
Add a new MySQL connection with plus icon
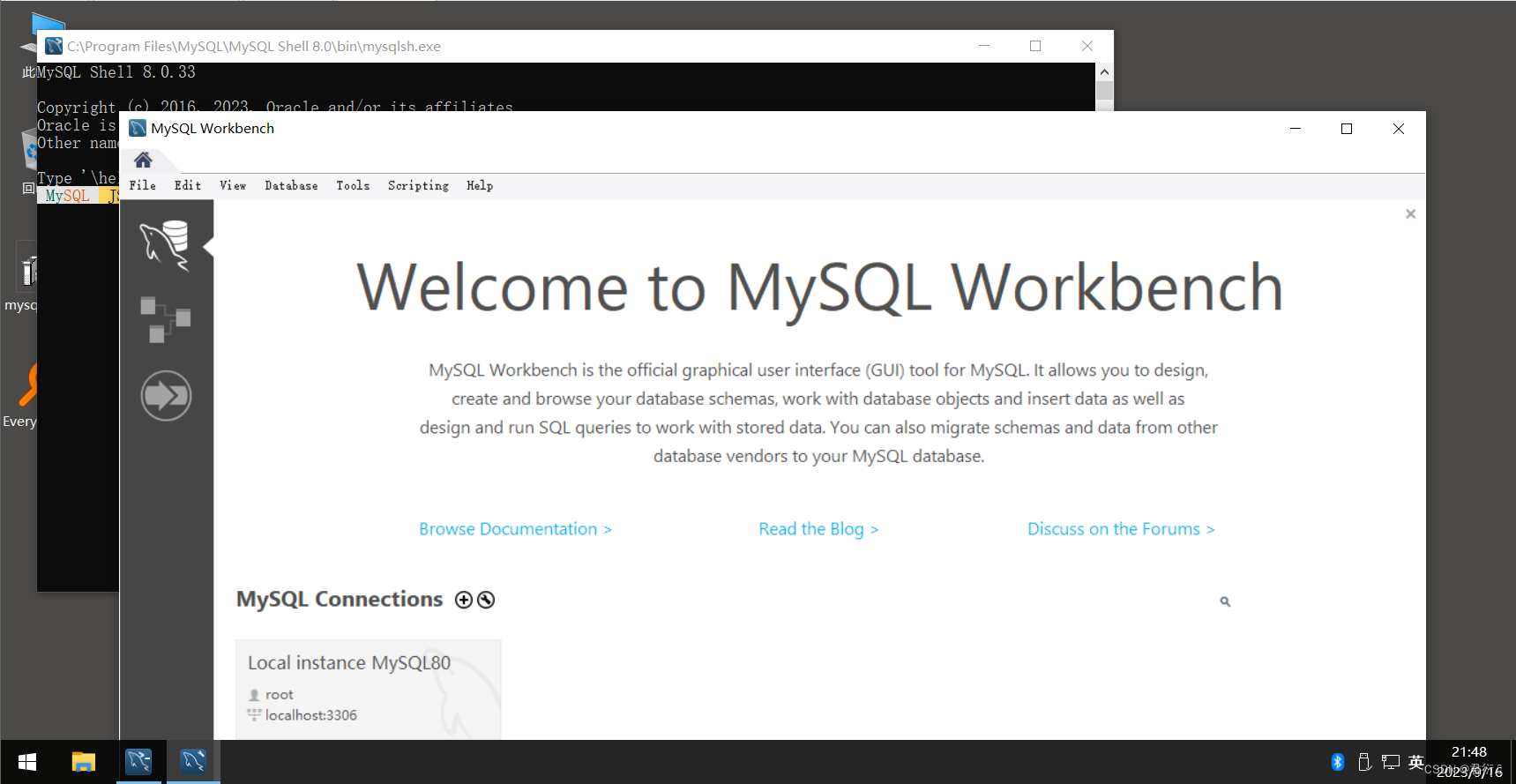(x=464, y=600)
